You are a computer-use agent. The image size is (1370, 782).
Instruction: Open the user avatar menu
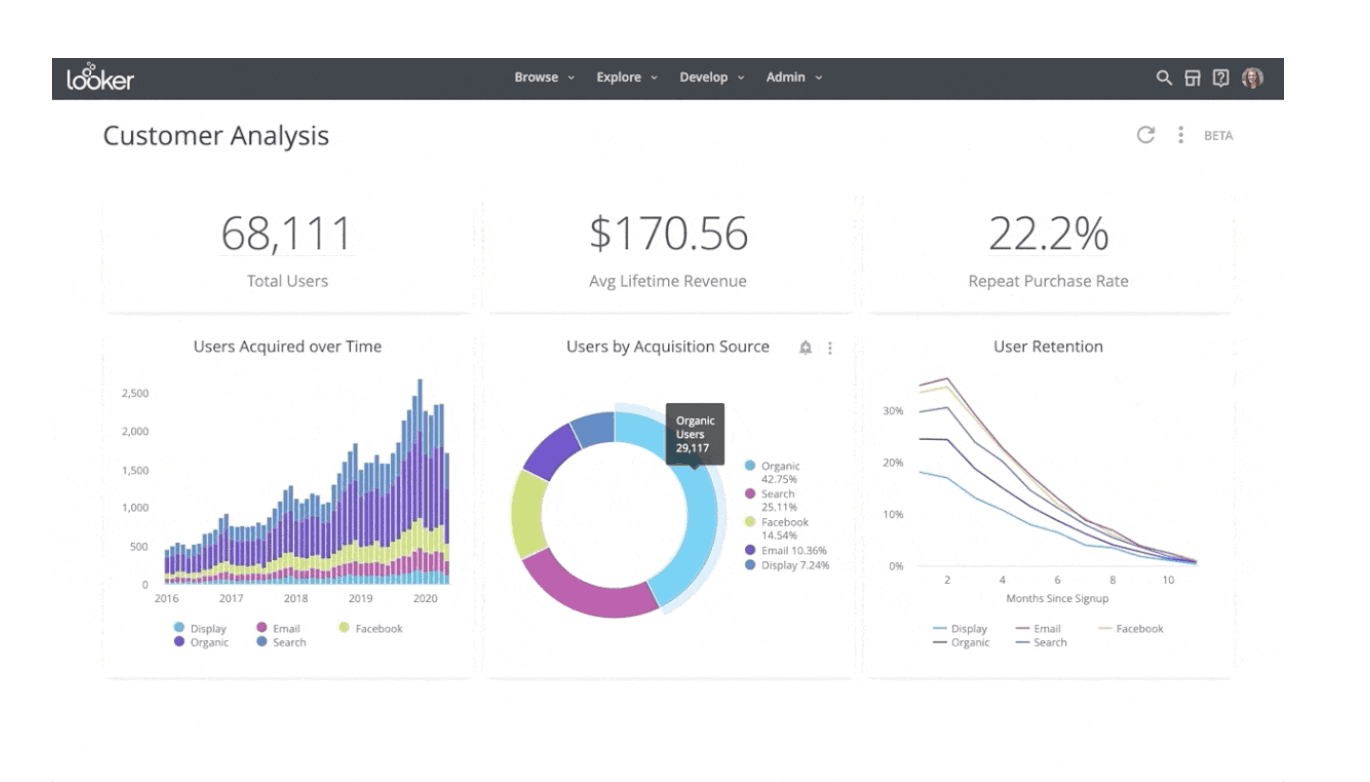1251,76
